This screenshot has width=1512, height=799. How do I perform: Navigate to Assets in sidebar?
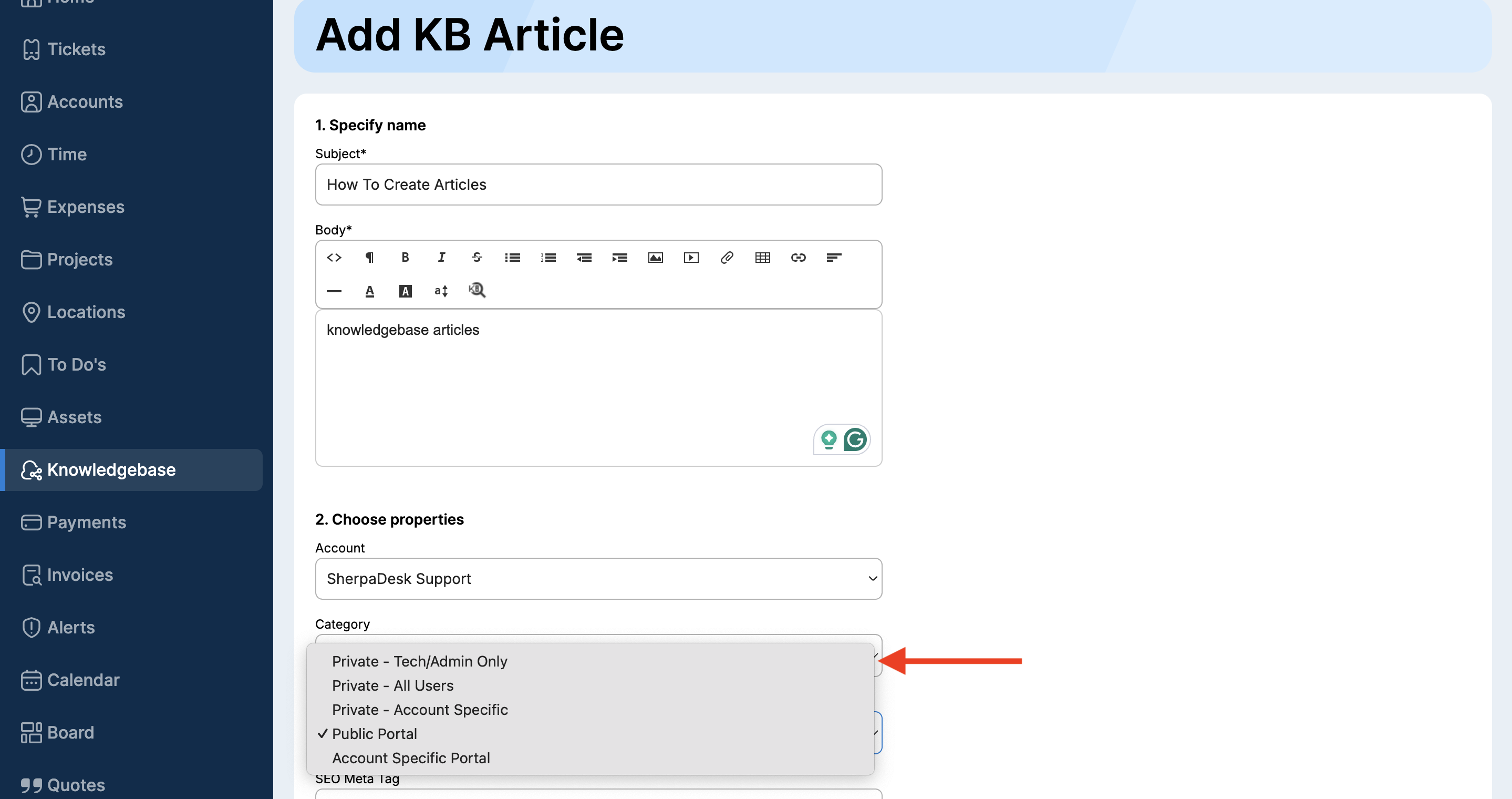[74, 417]
